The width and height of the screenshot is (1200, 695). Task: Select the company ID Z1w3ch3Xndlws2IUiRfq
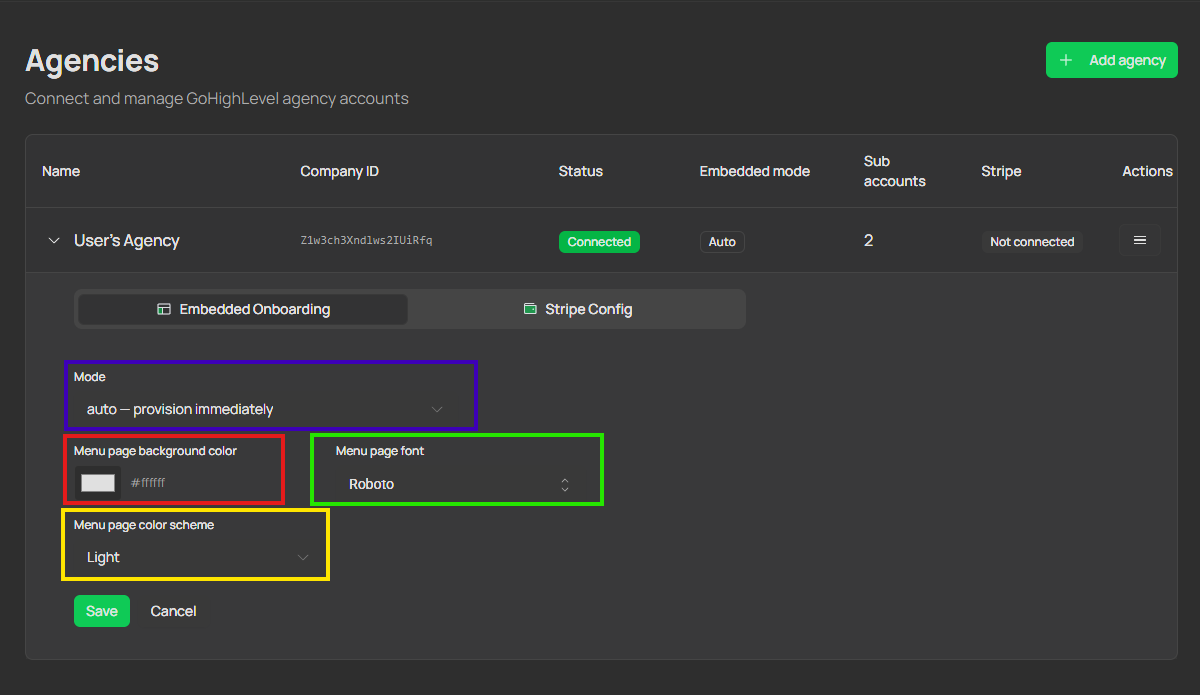(x=366, y=241)
